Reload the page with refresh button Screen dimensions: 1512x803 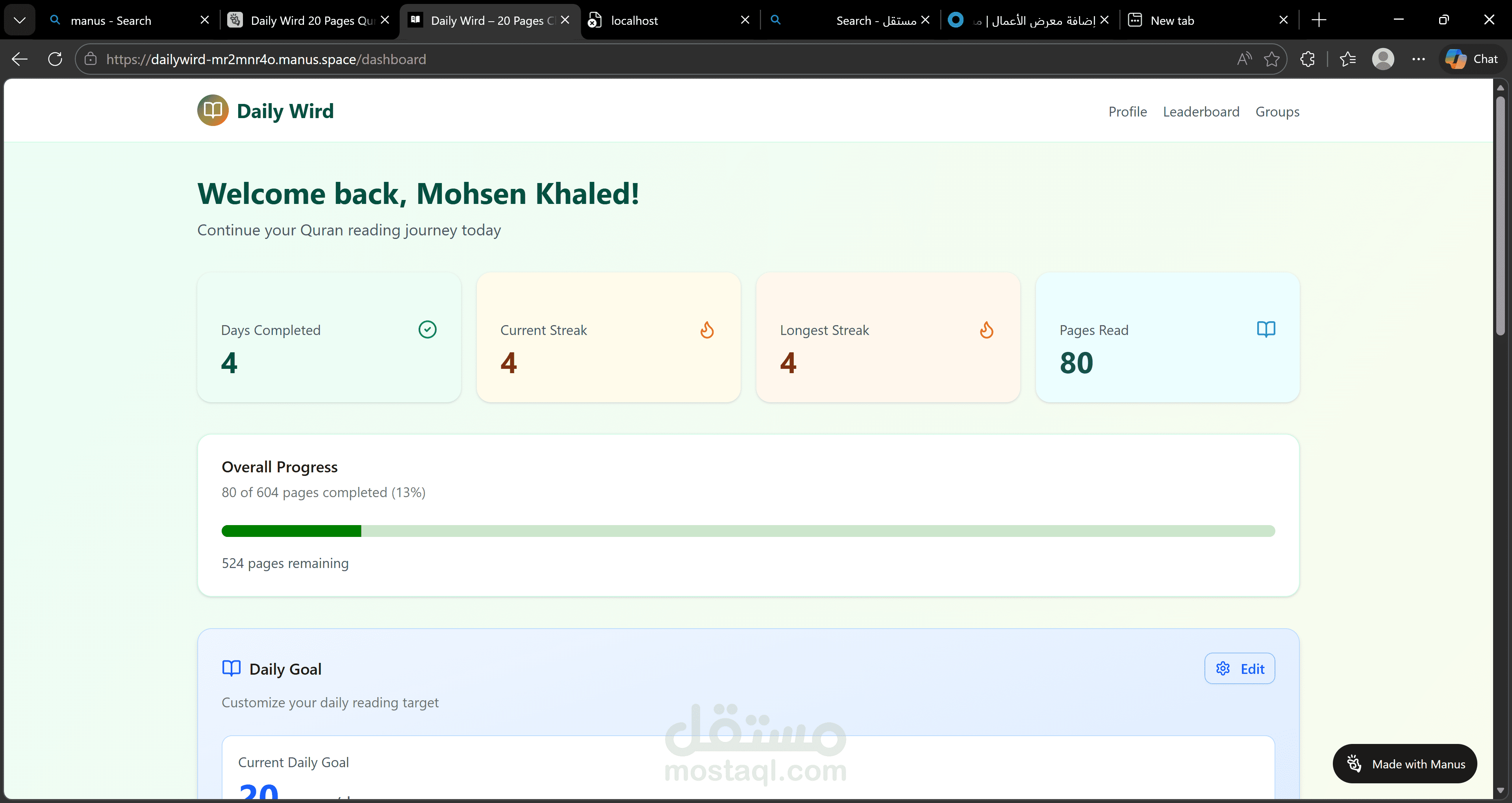(55, 59)
